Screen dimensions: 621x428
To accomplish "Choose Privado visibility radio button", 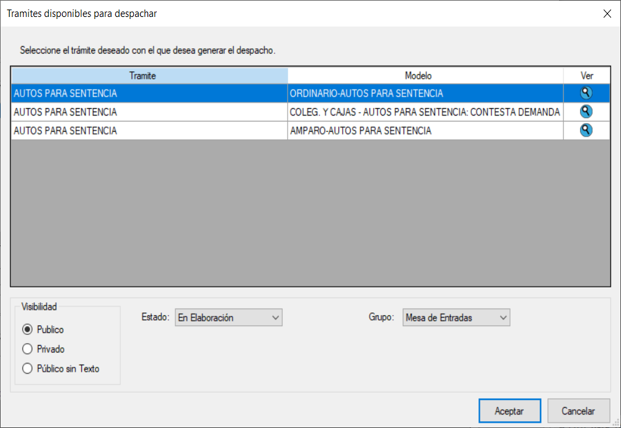I will coord(28,349).
